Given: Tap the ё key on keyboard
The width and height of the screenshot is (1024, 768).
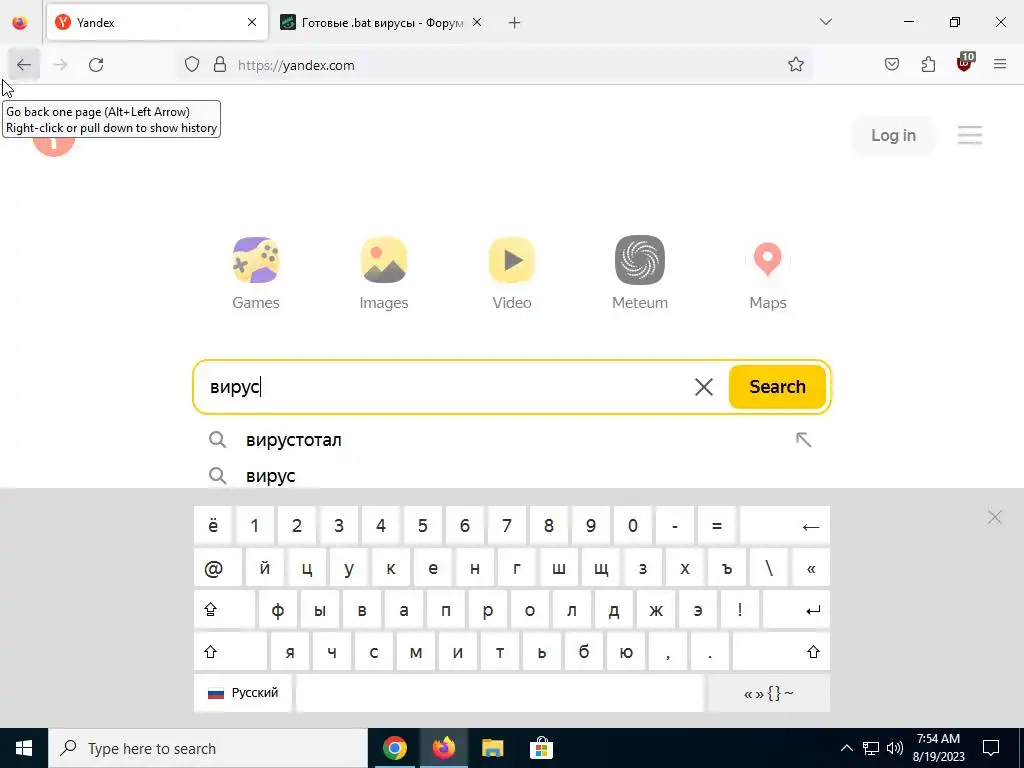Looking at the screenshot, I should pyautogui.click(x=213, y=526).
